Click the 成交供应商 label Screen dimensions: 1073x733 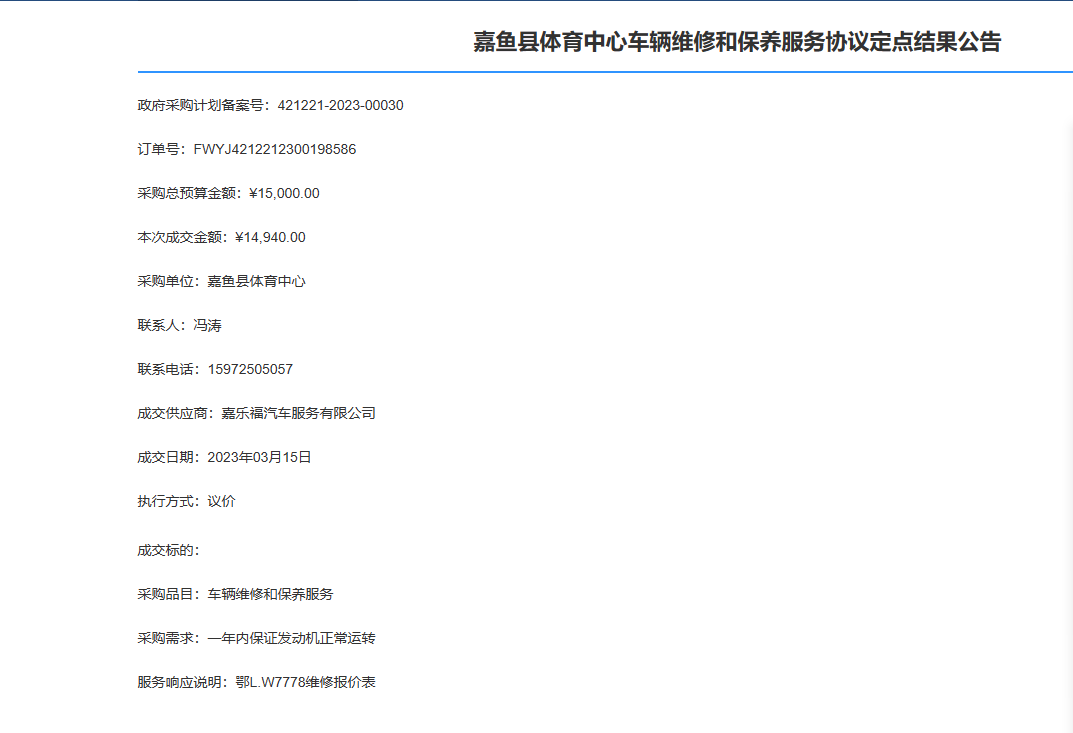(176, 413)
